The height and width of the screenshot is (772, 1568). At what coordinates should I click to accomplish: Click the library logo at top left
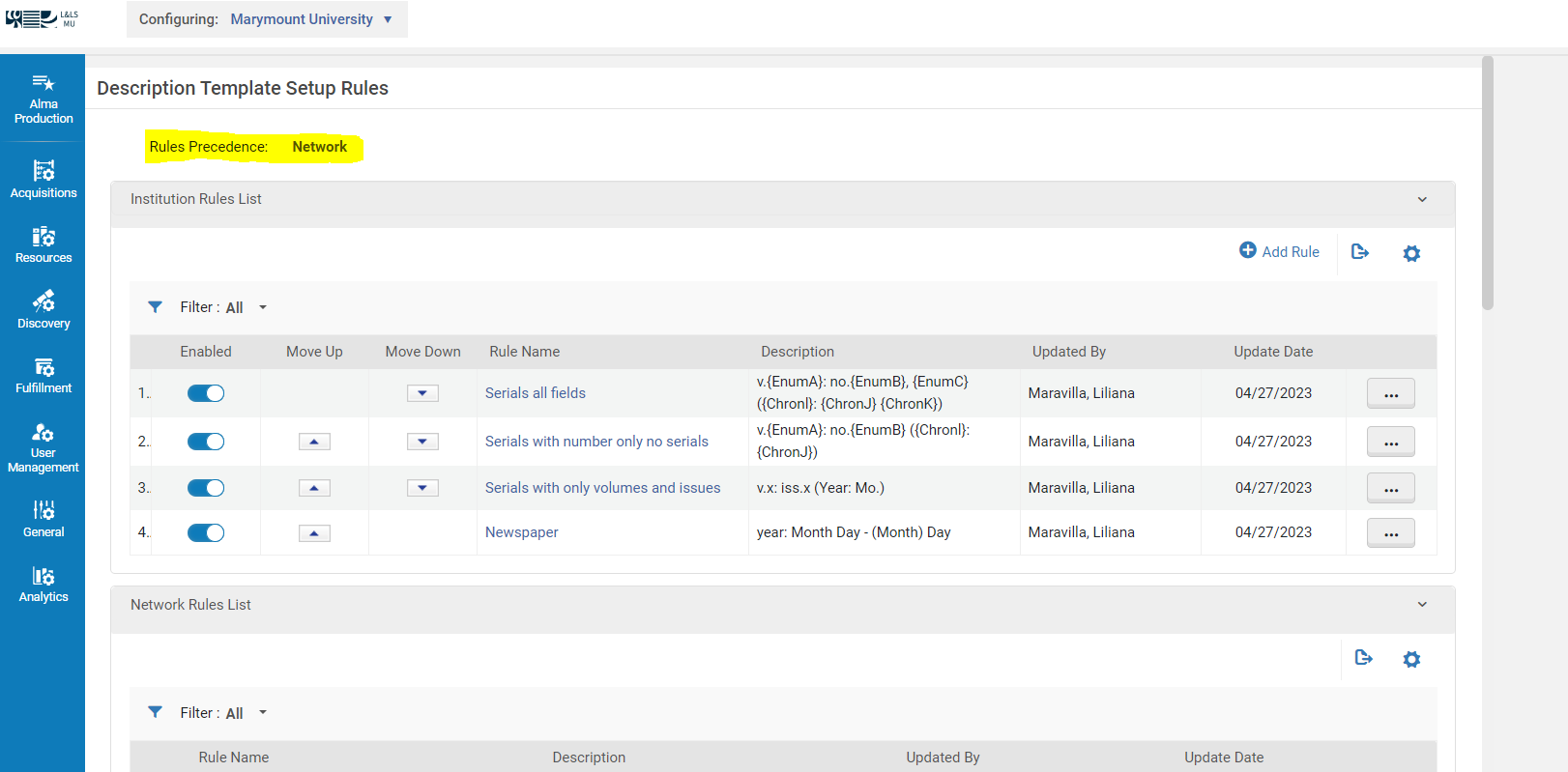click(42, 18)
